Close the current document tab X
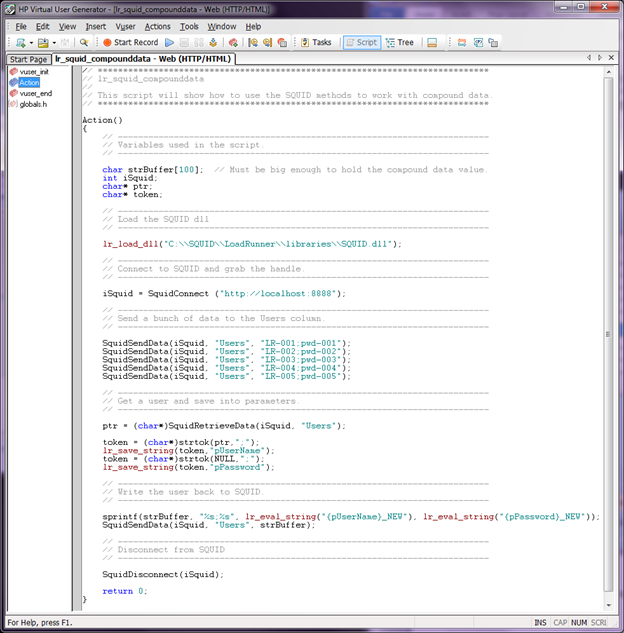624x633 pixels. pos(611,58)
